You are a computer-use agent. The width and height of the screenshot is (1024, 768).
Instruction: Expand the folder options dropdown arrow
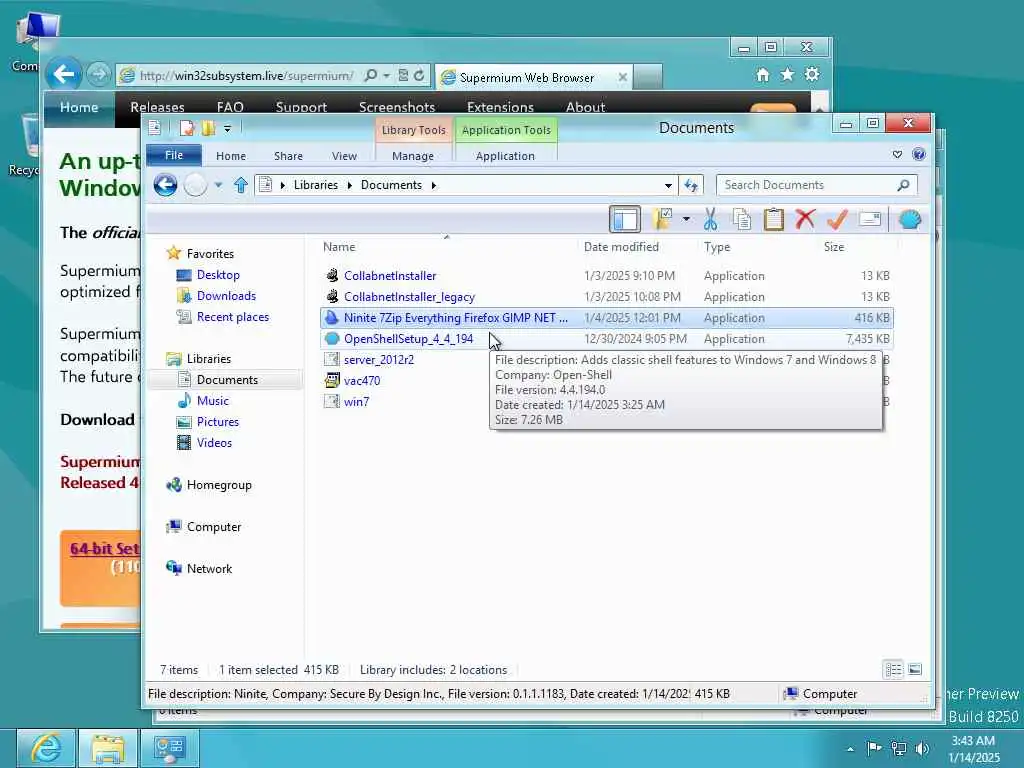click(x=686, y=219)
